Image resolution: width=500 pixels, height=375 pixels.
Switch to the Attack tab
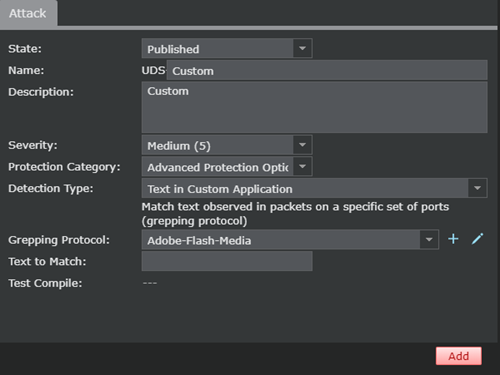(x=28, y=13)
